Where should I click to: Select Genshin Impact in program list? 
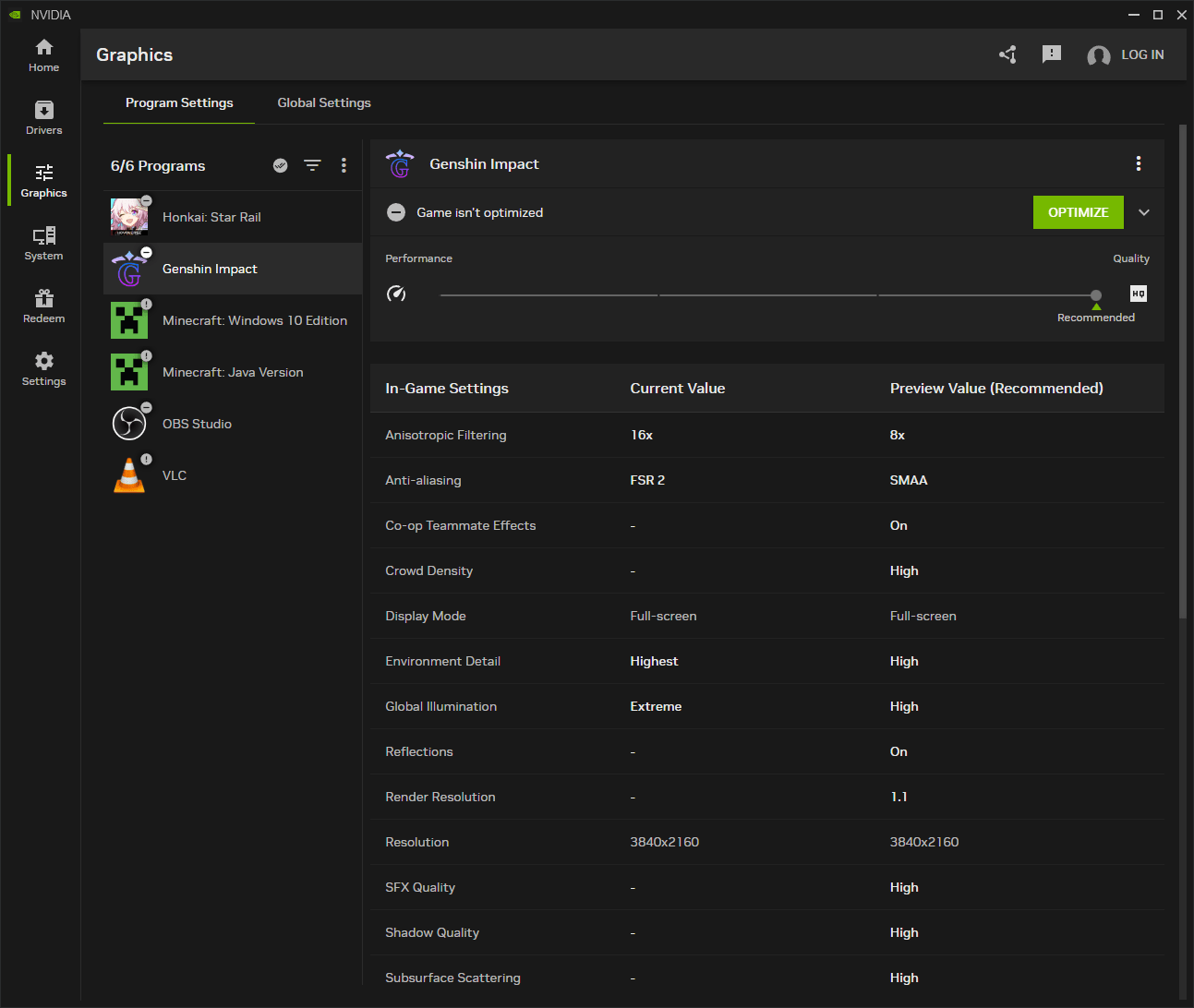(x=233, y=269)
